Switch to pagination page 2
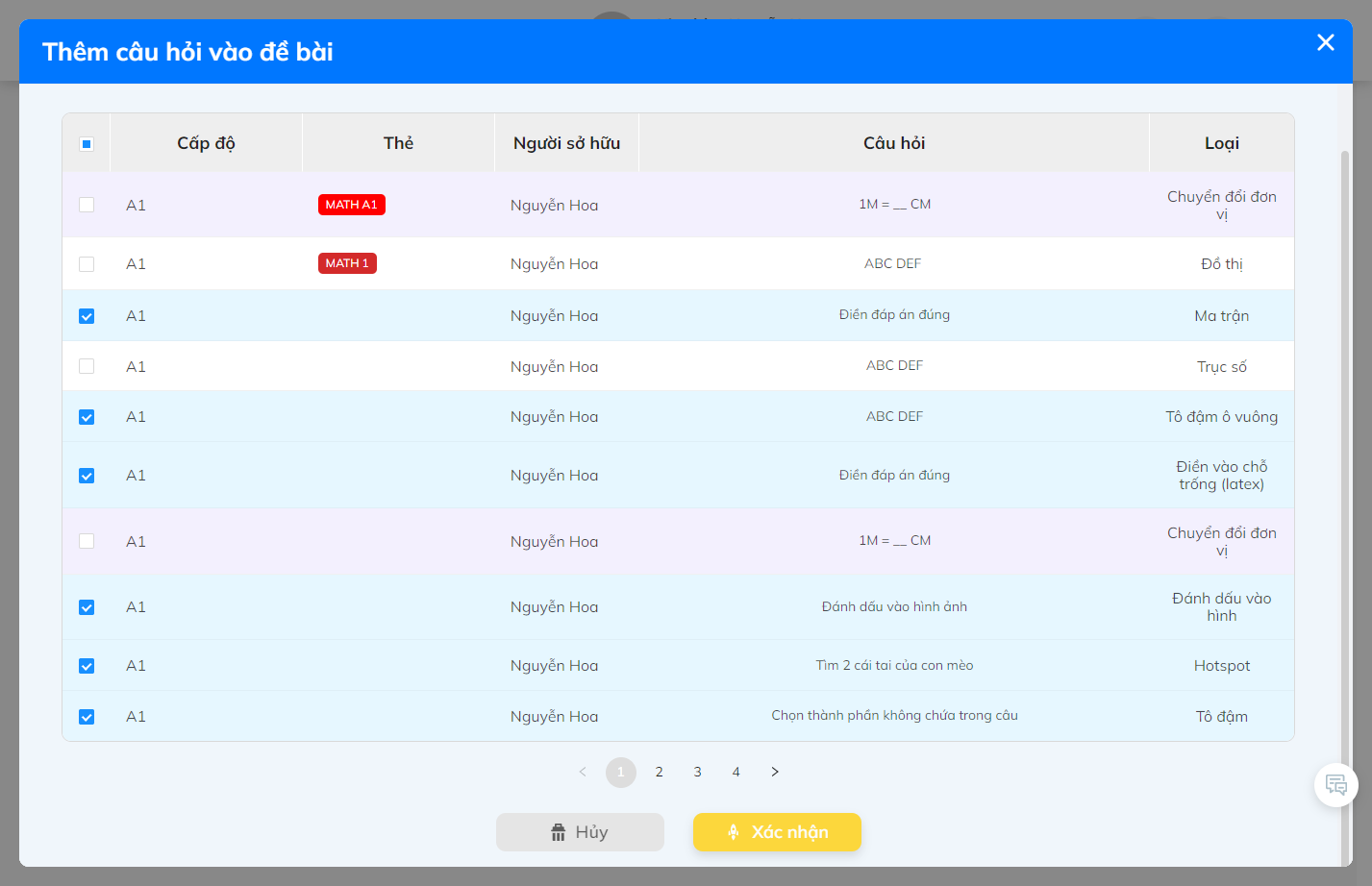This screenshot has height=886, width=1372. click(660, 772)
